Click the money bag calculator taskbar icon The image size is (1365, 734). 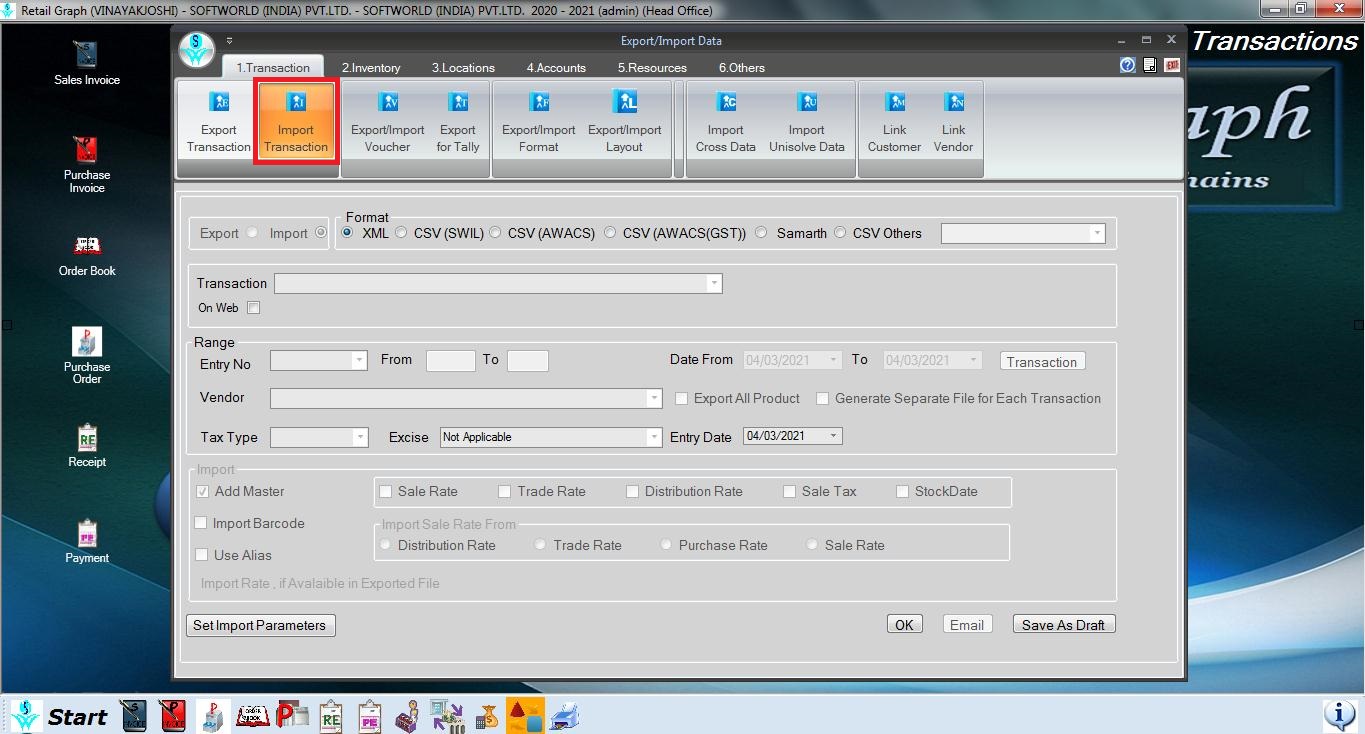tap(488, 716)
